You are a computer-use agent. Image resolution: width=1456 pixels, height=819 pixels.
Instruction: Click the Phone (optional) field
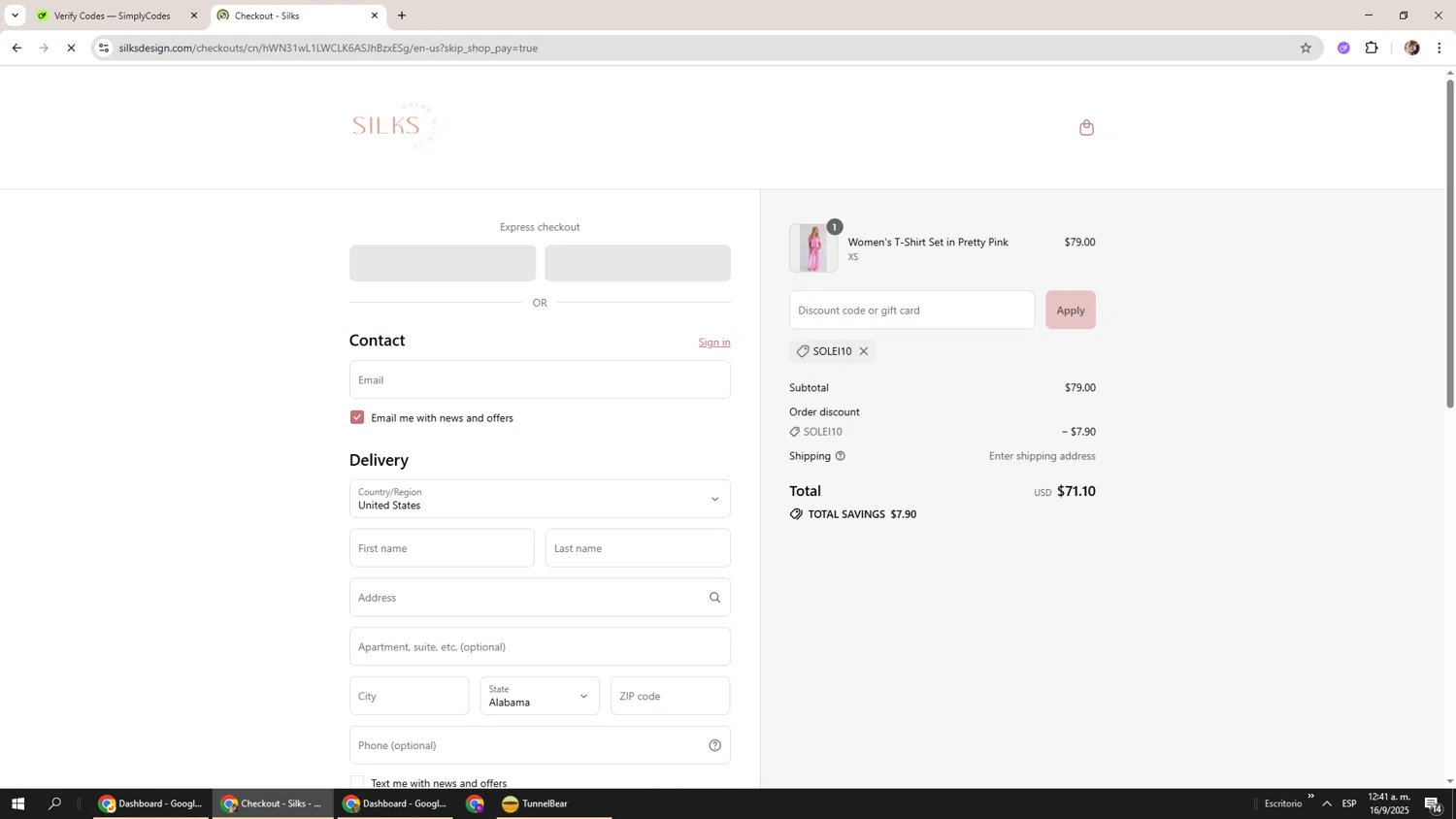[540, 745]
